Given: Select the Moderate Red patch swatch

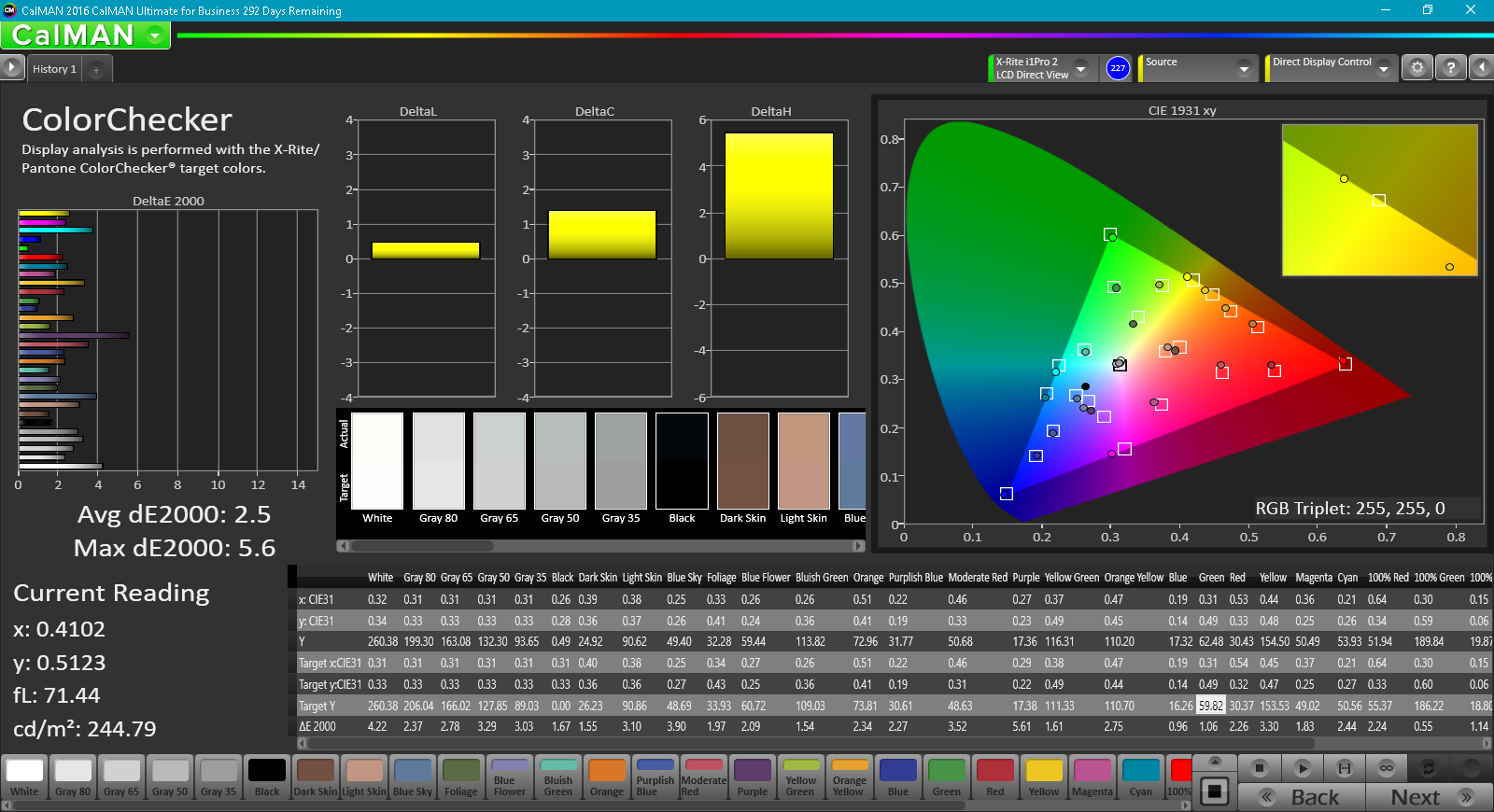Looking at the screenshot, I should tap(704, 777).
